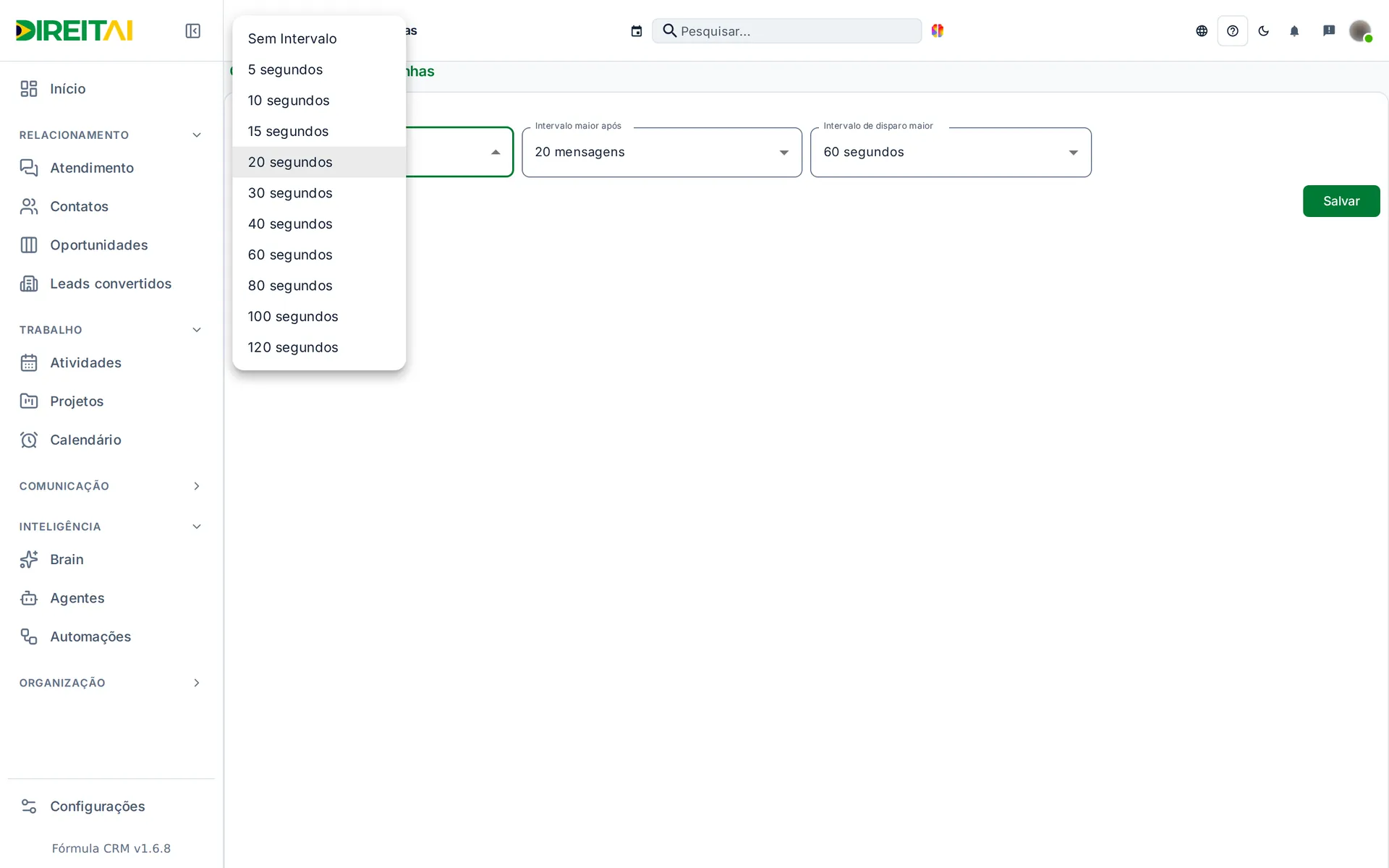Select '15 segundos' option
1389x868 pixels.
[x=319, y=132]
